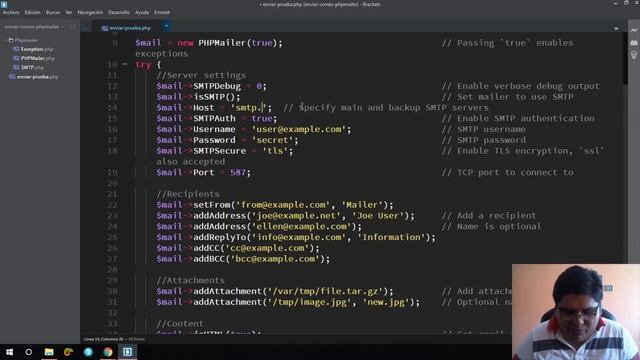Click line number 14 in the gutter
640x360 pixels.
(112, 108)
